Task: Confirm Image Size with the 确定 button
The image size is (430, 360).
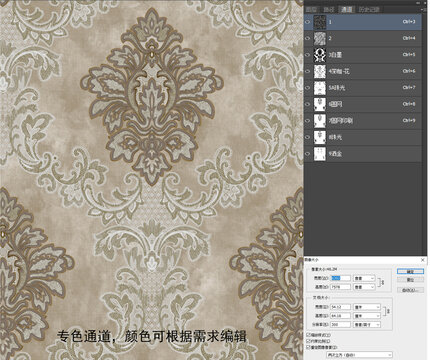Action: [410, 271]
